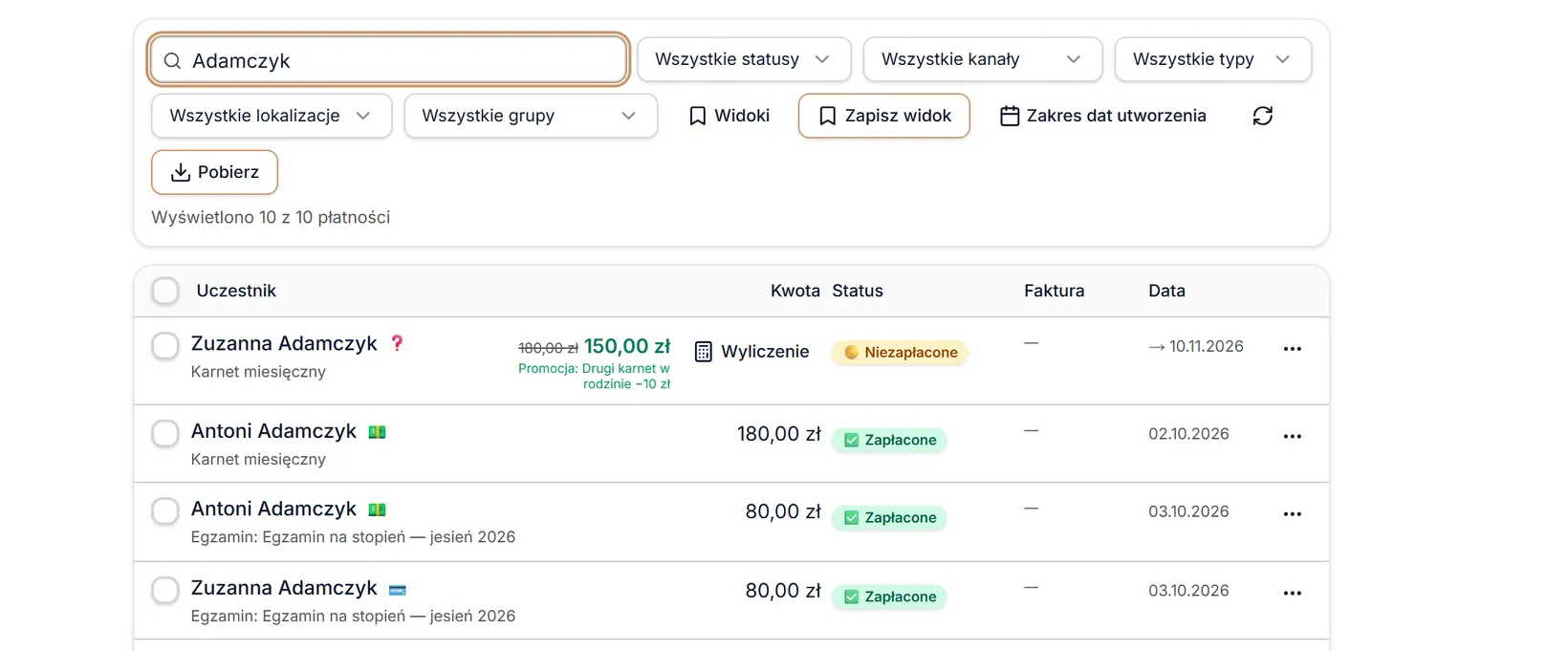1568x651 pixels.
Task: Click Wyświetlono 10 z 10 płatności text
Action: coord(271,217)
